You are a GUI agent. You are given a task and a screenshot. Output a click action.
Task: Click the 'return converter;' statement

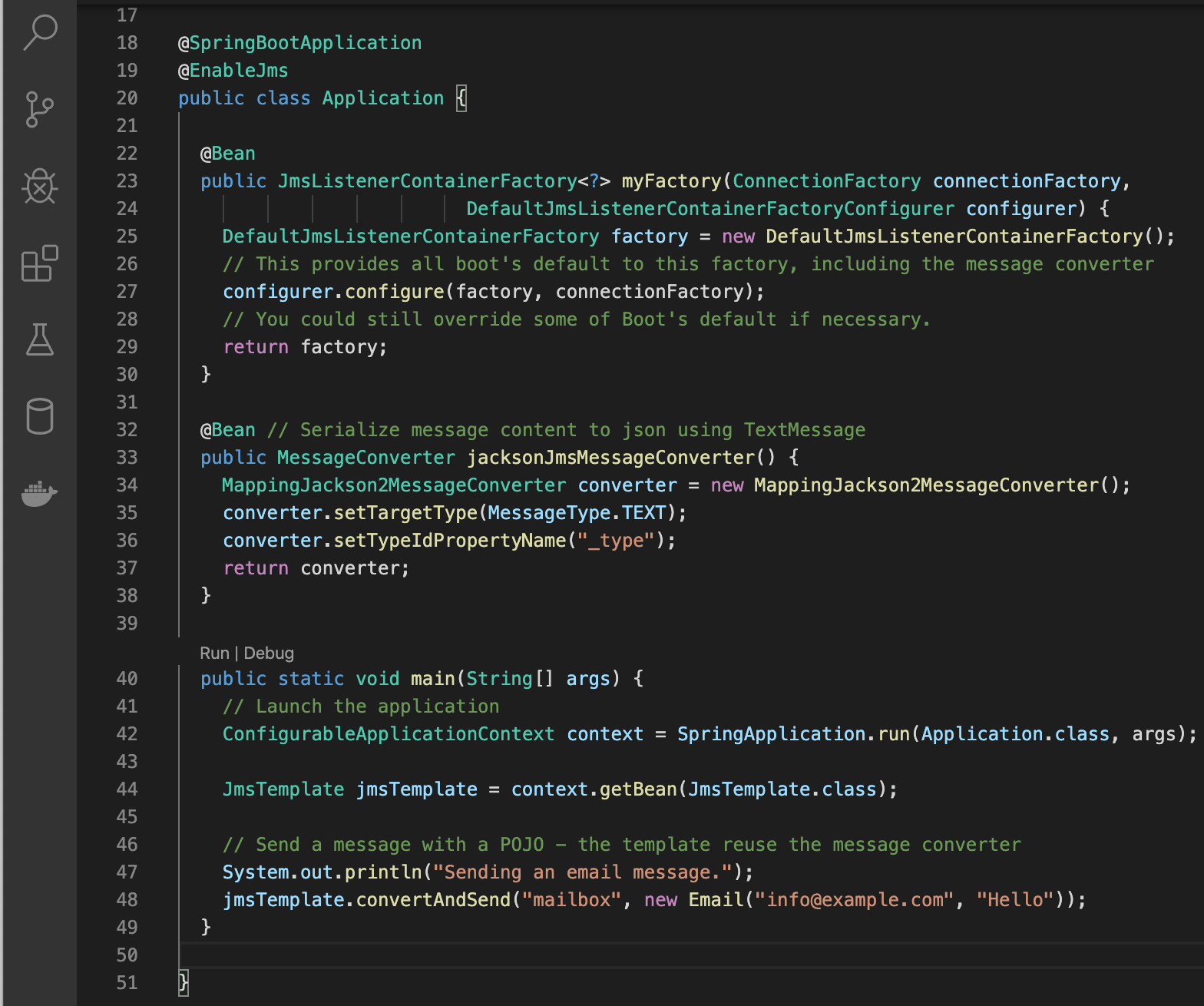316,568
